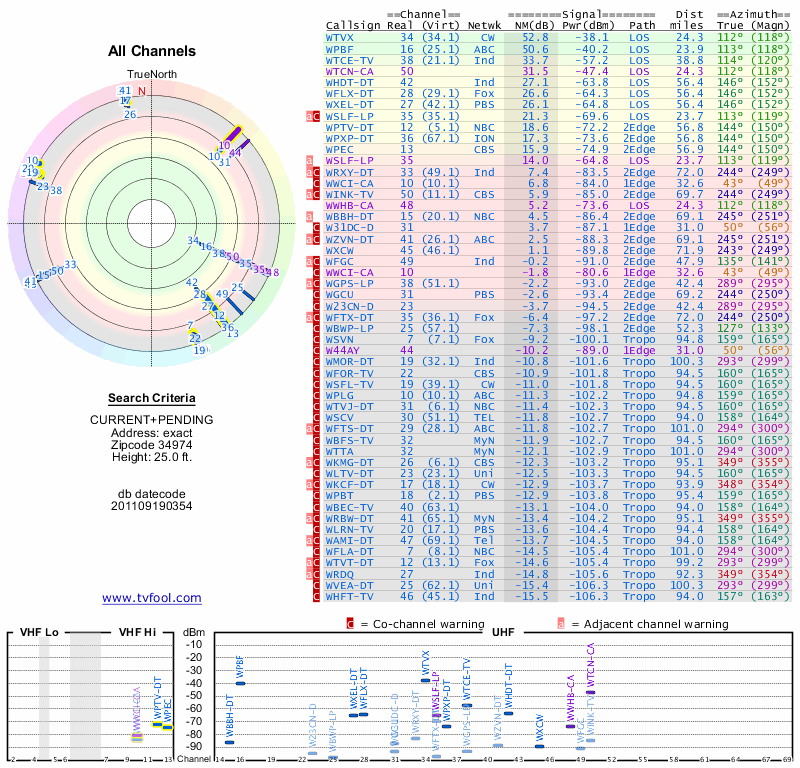Click the WXCW marker in UHF chart
Screen dimensions: 800x768
click(539, 747)
